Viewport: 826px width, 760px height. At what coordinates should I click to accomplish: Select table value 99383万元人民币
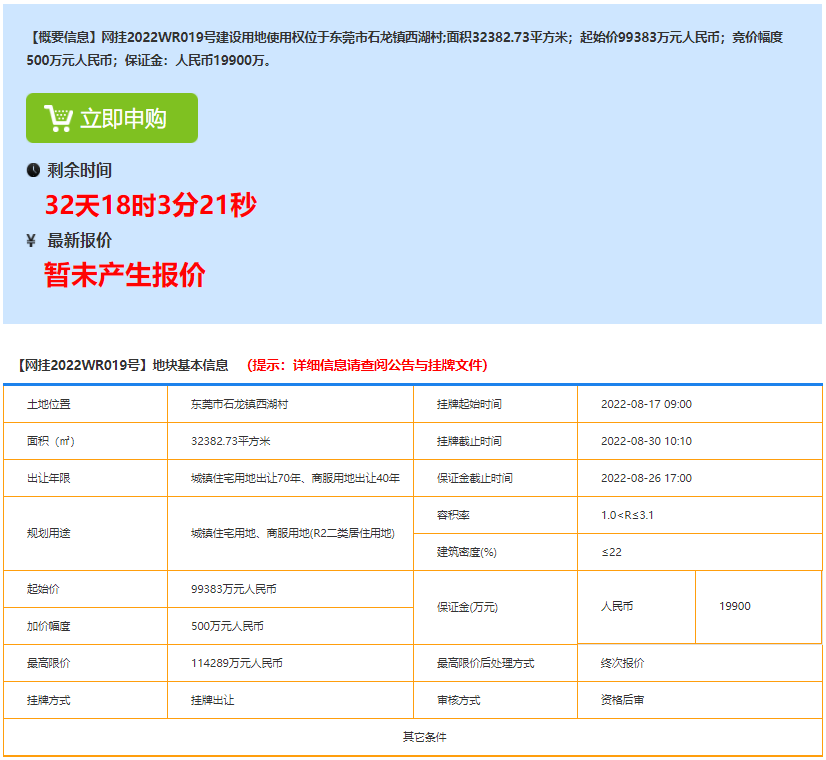point(233,589)
